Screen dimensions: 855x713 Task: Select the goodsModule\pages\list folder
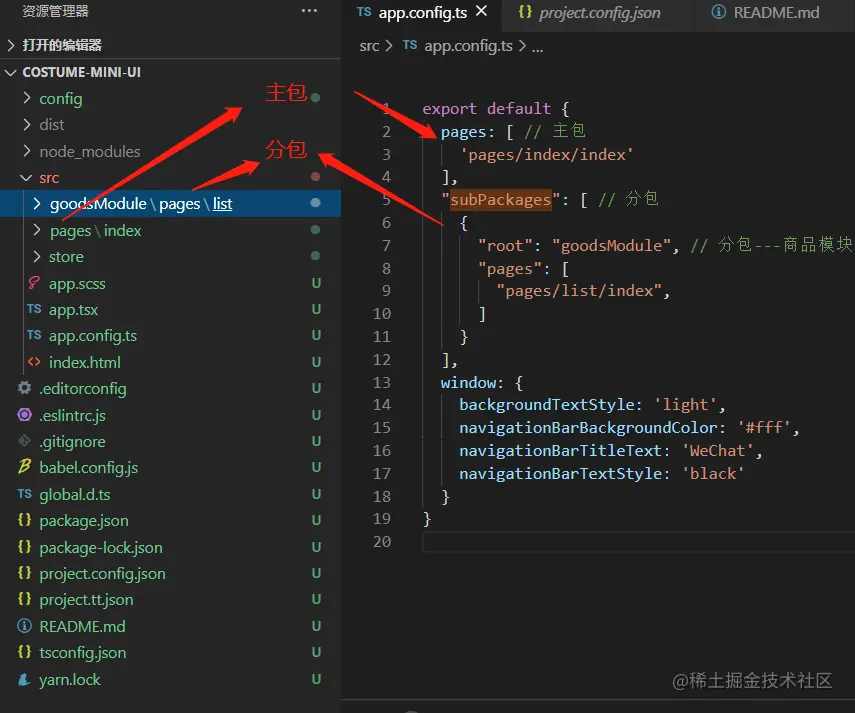pyautogui.click(x=140, y=204)
